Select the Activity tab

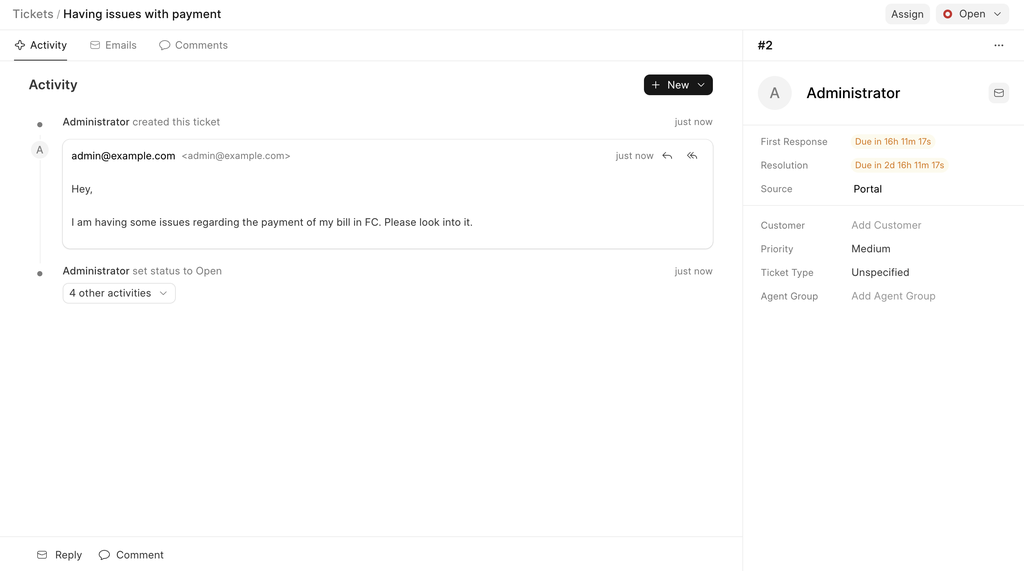tap(41, 45)
